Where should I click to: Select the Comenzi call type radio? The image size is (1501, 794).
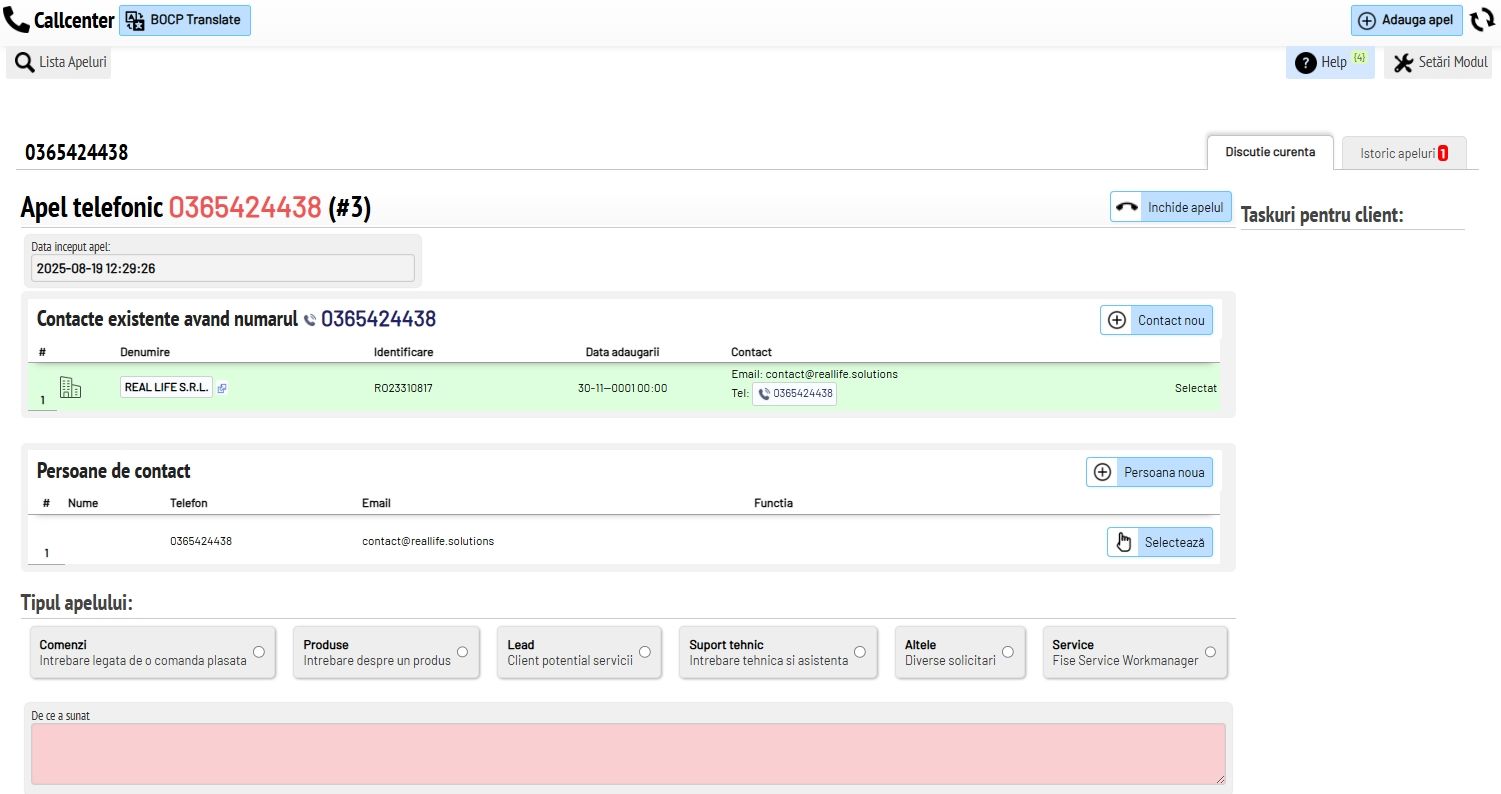pos(258,652)
